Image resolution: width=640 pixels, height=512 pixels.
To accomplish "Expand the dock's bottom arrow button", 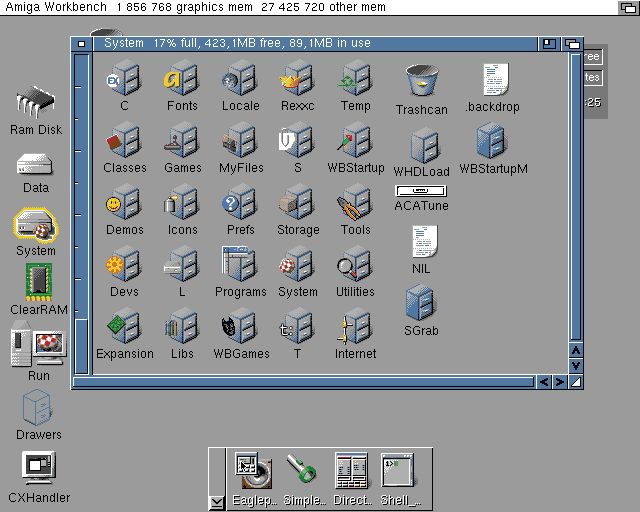I will [216, 503].
